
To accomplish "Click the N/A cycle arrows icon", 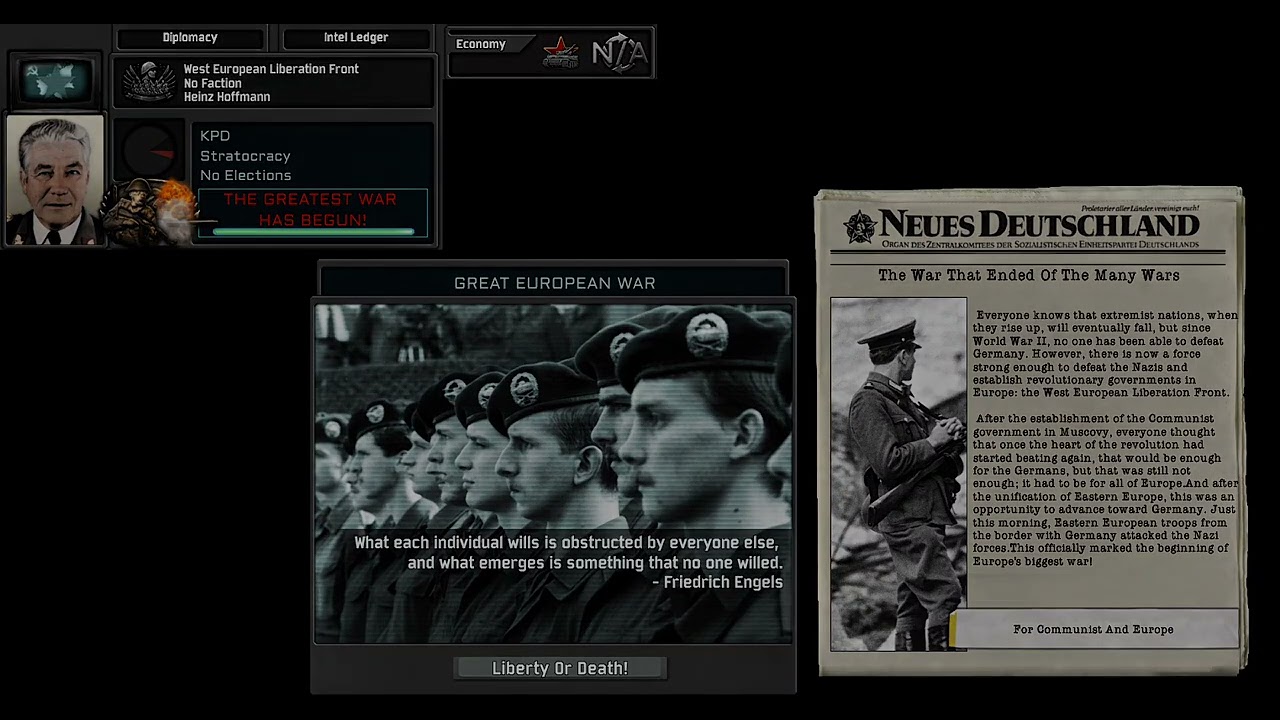I will pos(619,53).
